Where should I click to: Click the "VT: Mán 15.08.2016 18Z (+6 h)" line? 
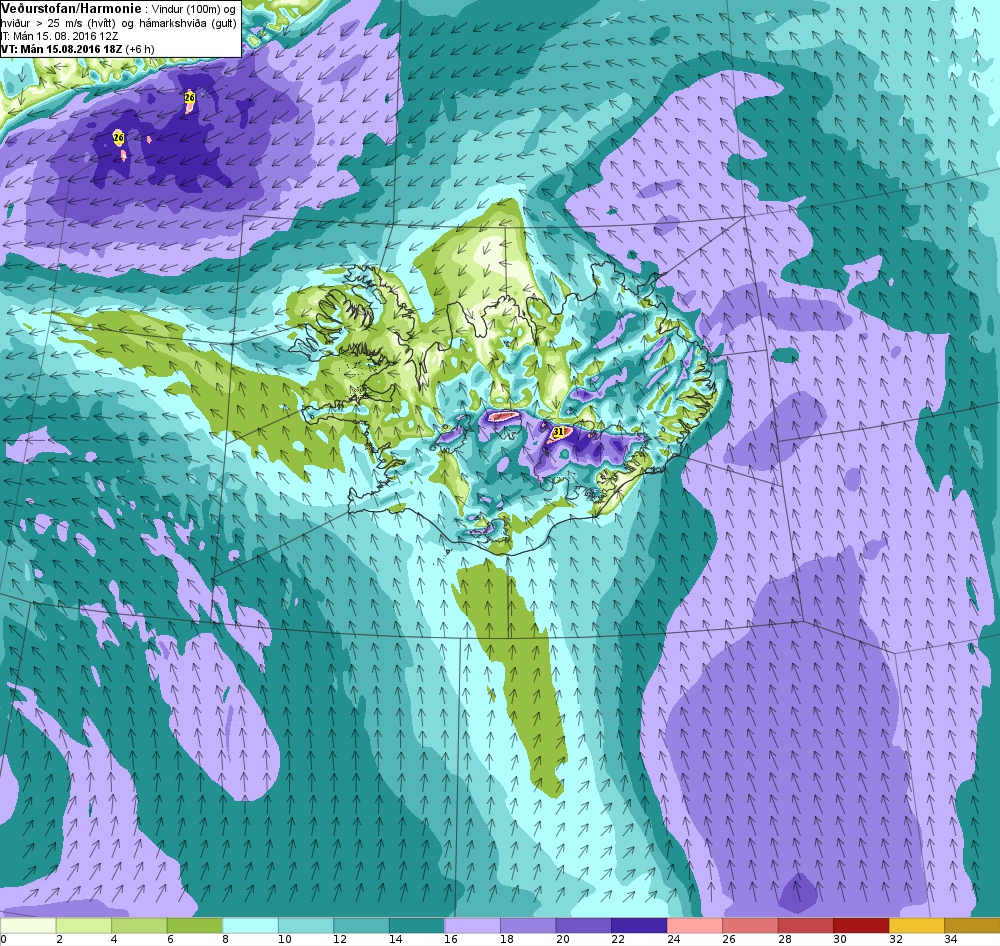click(x=78, y=49)
